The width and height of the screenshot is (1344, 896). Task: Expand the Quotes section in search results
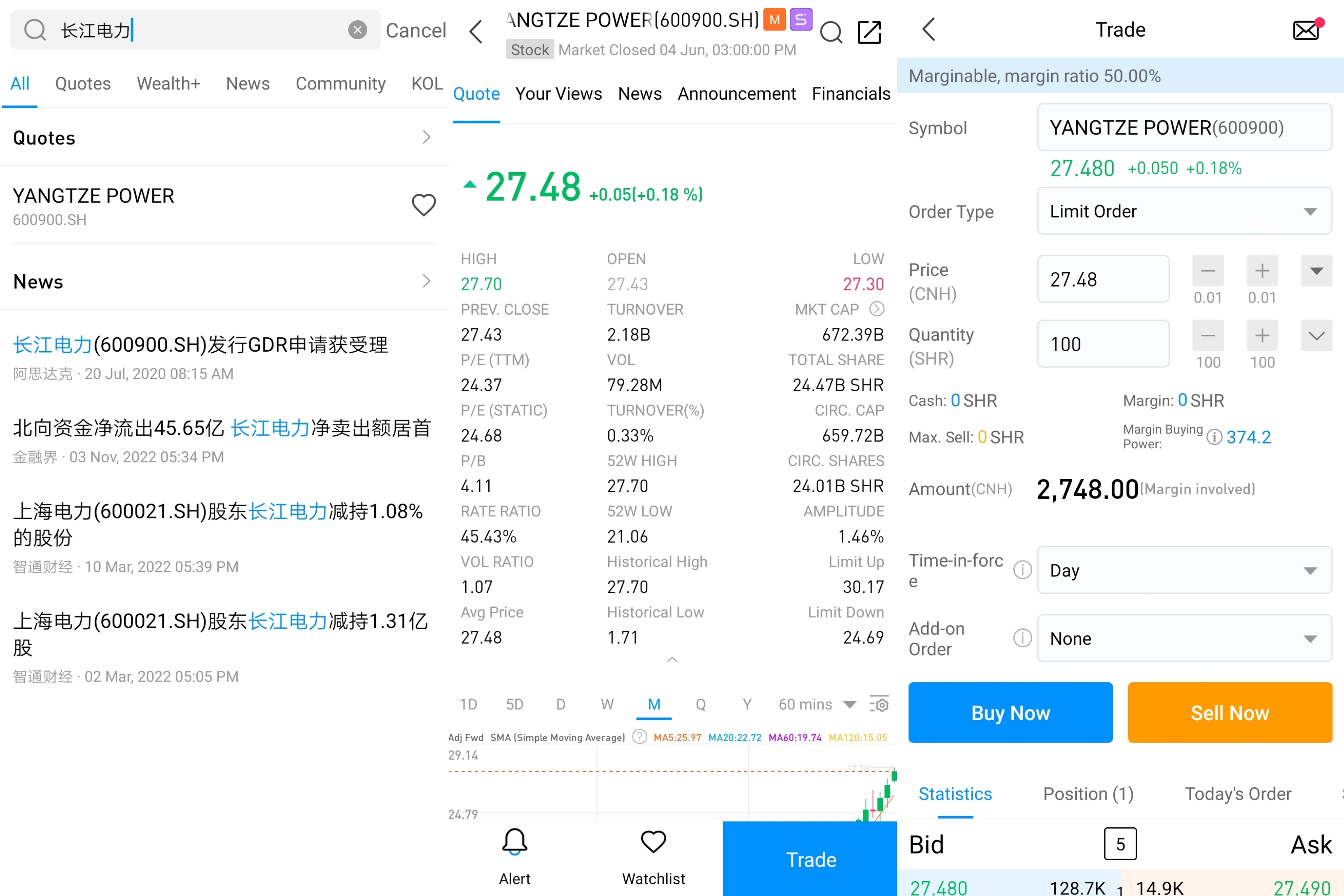click(224, 138)
